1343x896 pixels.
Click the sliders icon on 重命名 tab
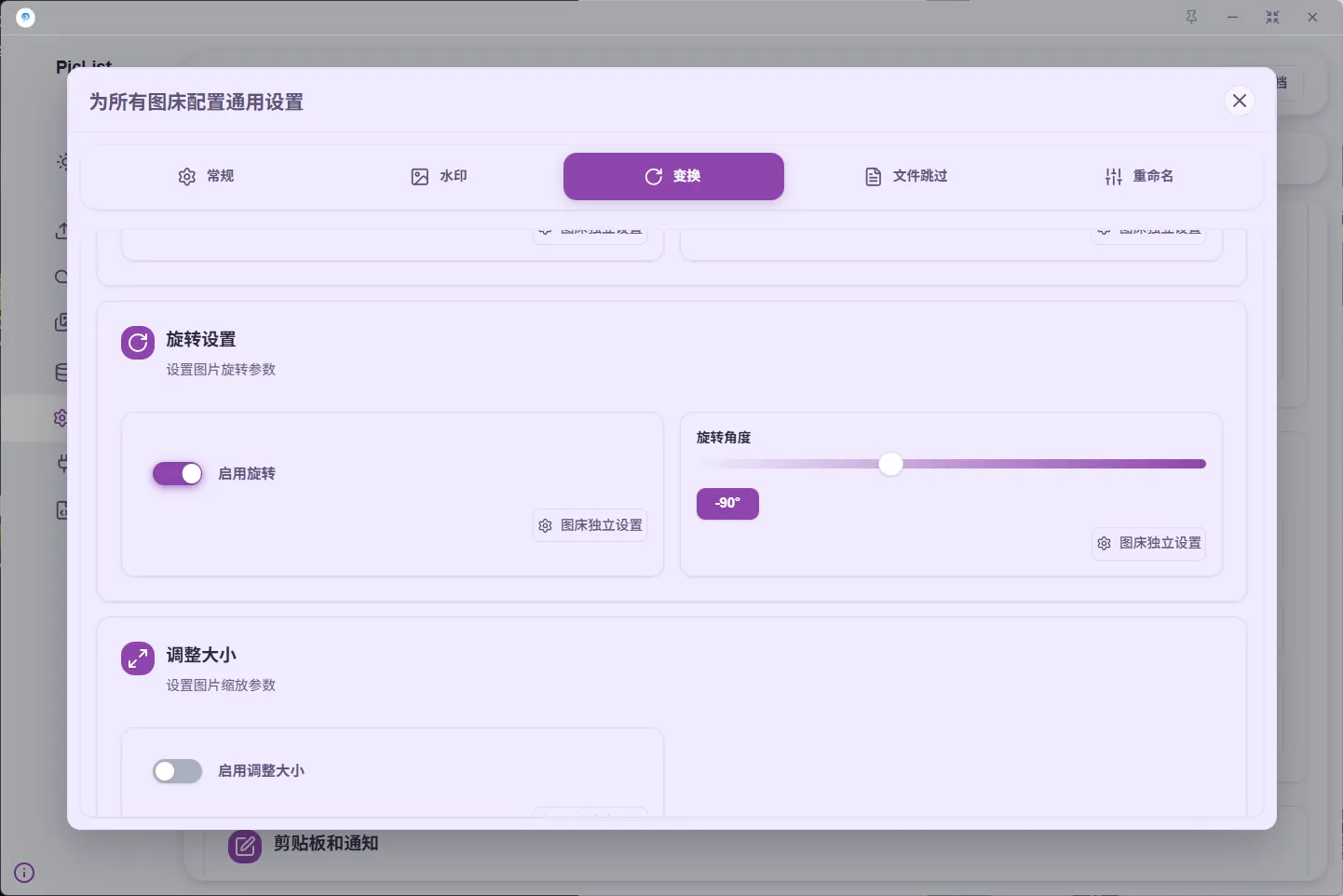tap(1113, 176)
